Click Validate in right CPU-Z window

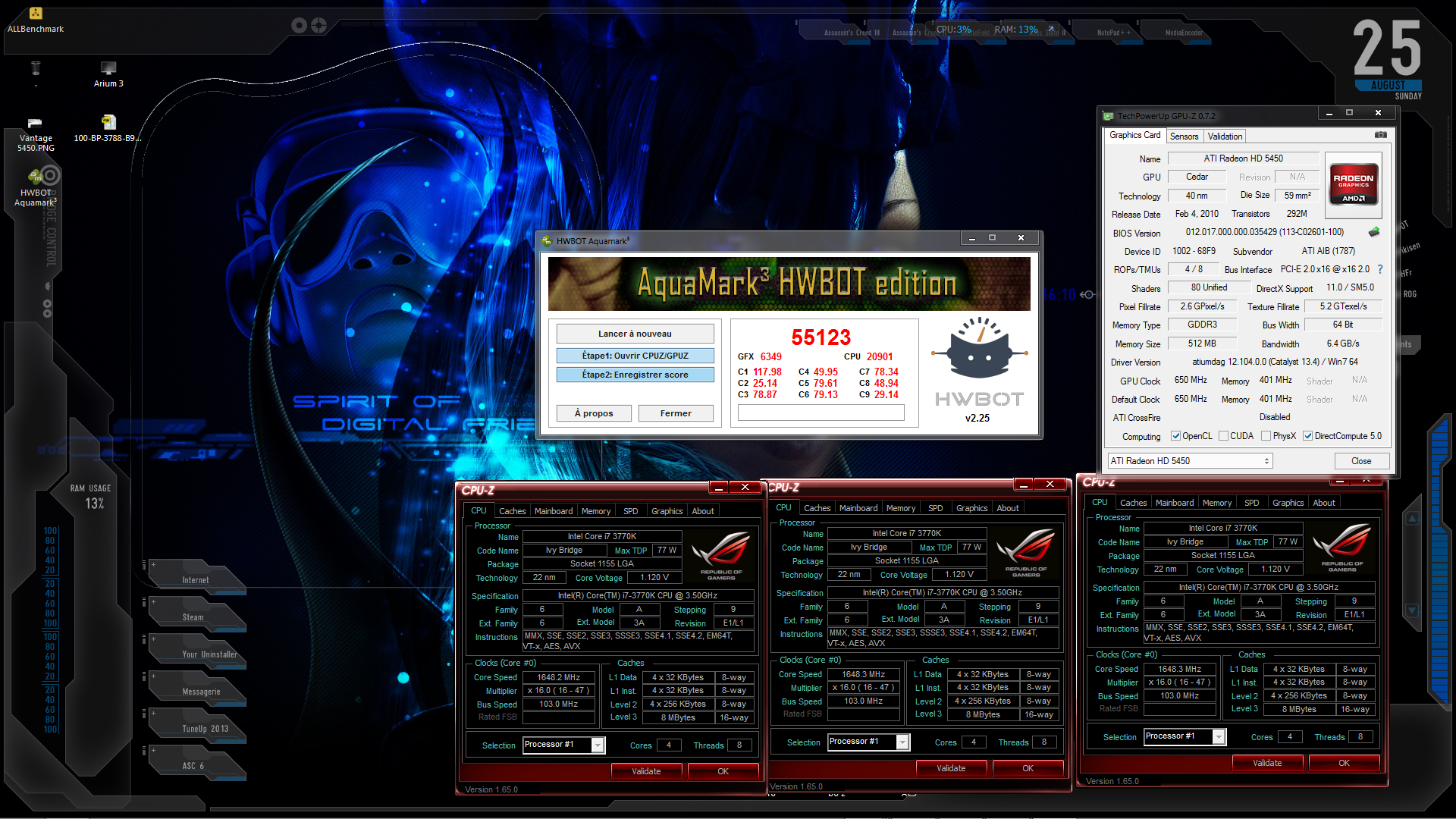(x=1267, y=763)
